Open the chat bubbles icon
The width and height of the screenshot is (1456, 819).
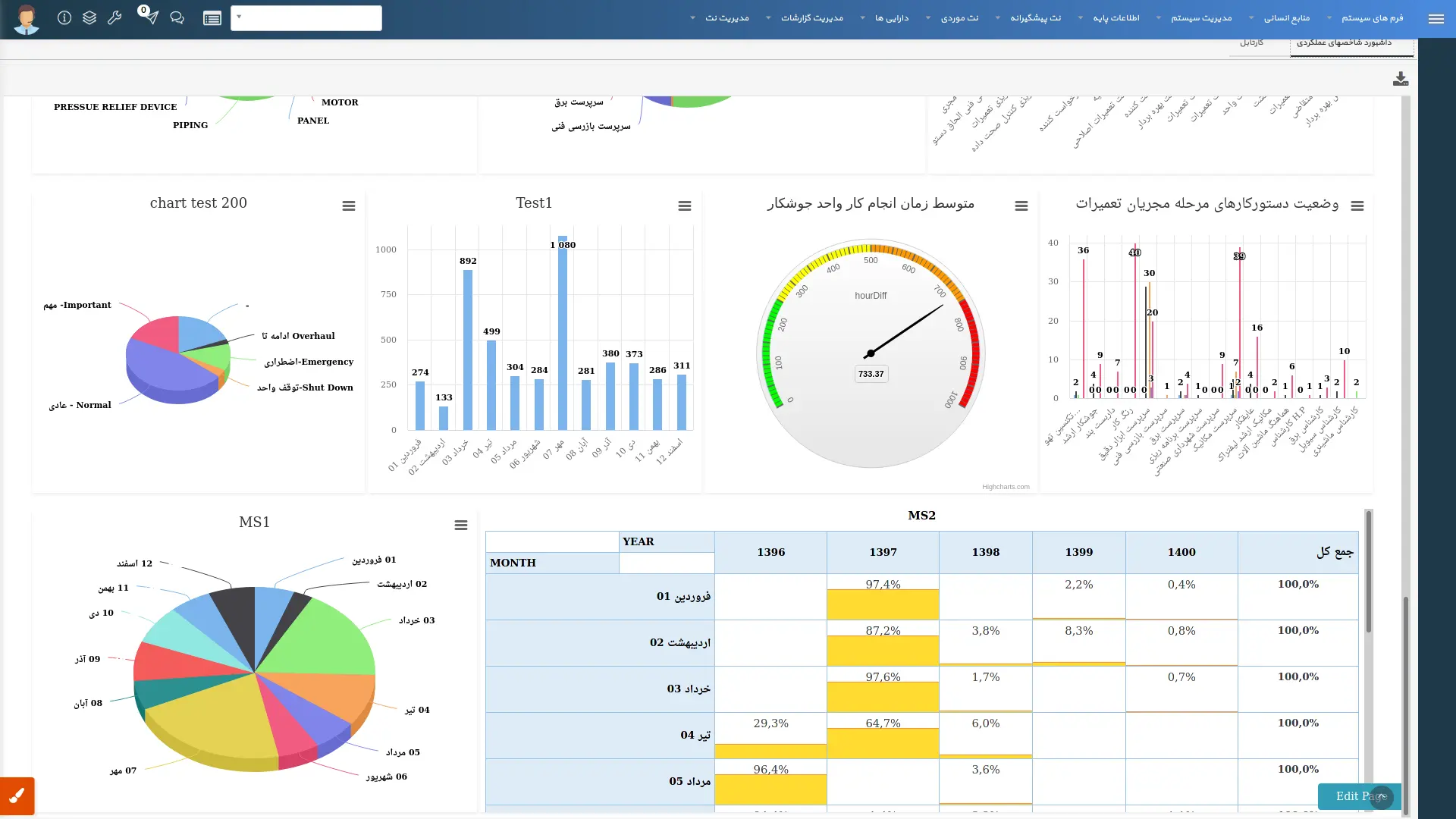pyautogui.click(x=177, y=18)
